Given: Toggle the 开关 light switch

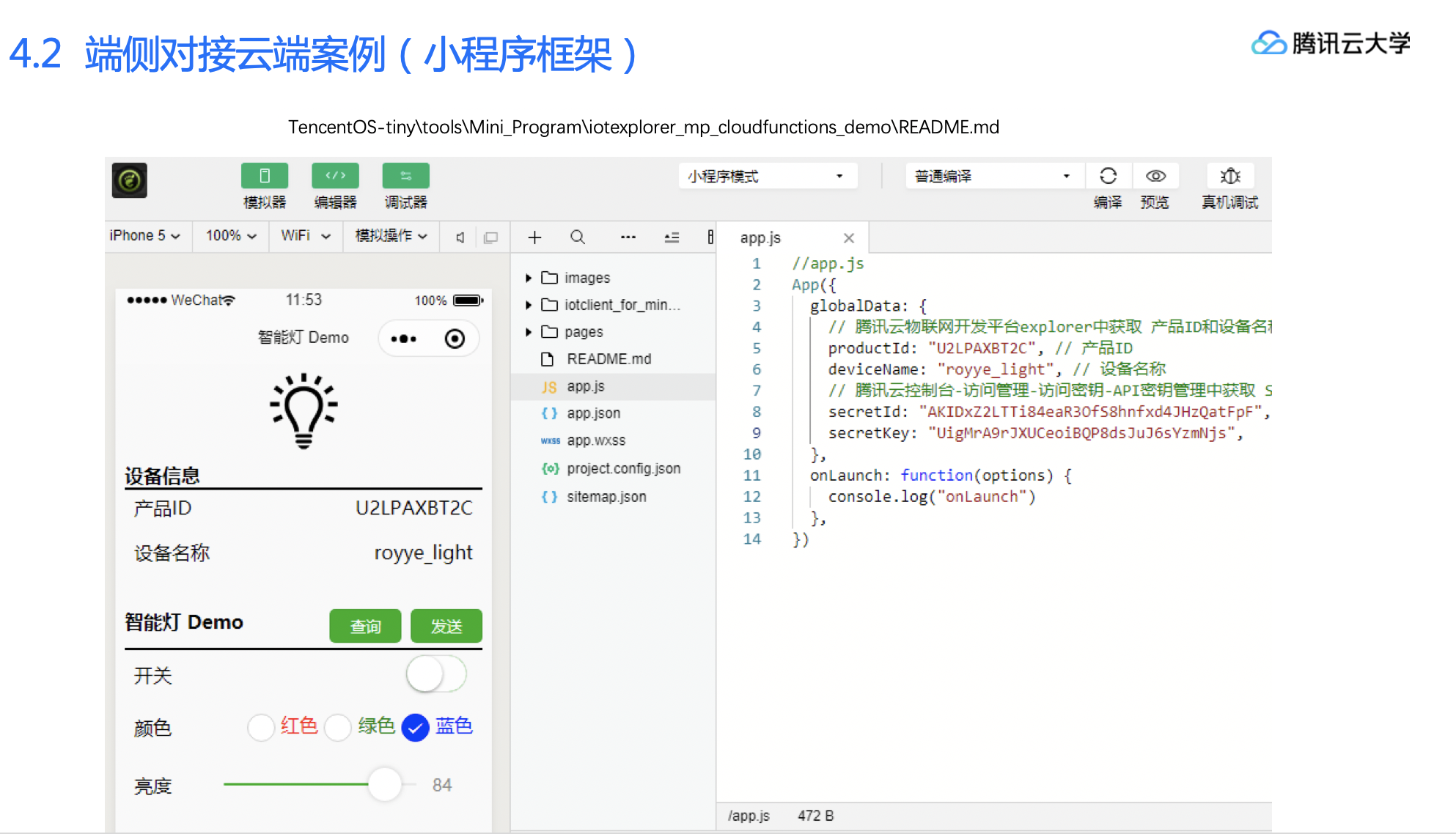Looking at the screenshot, I should point(436,674).
